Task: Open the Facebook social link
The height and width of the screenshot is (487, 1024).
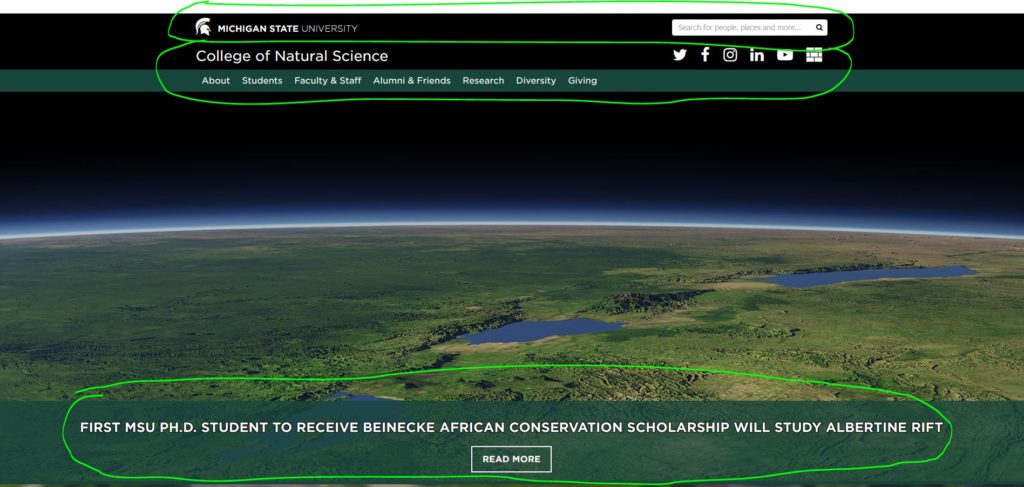Action: click(x=705, y=55)
